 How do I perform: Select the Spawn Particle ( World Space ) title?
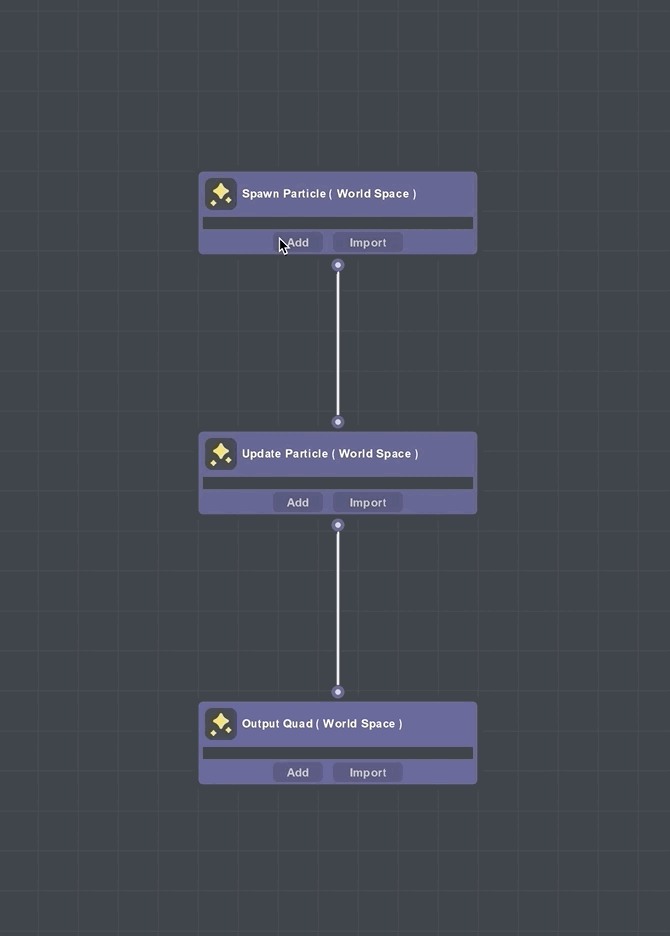pyautogui.click(x=329, y=194)
